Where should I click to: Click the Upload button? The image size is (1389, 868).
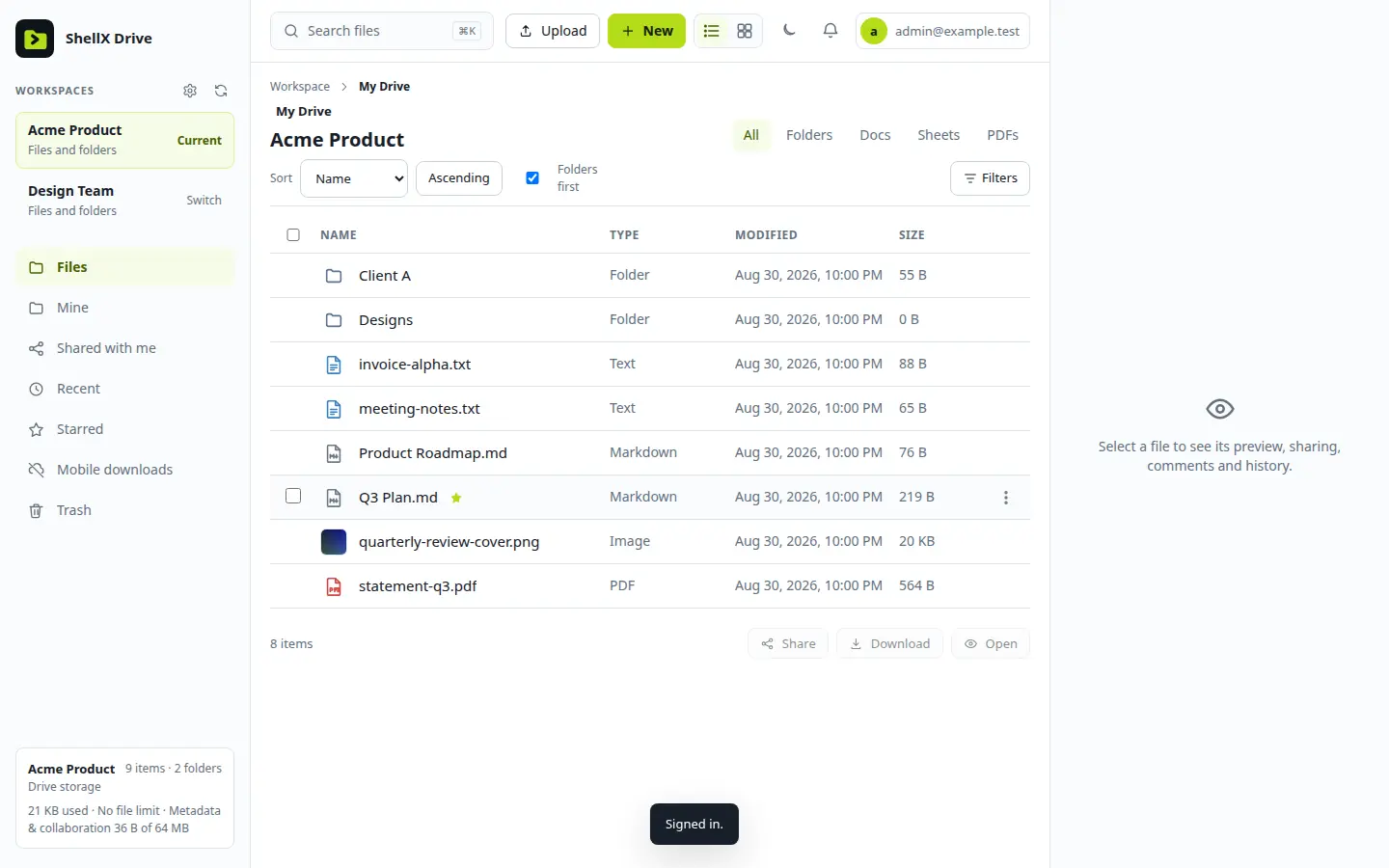(553, 31)
